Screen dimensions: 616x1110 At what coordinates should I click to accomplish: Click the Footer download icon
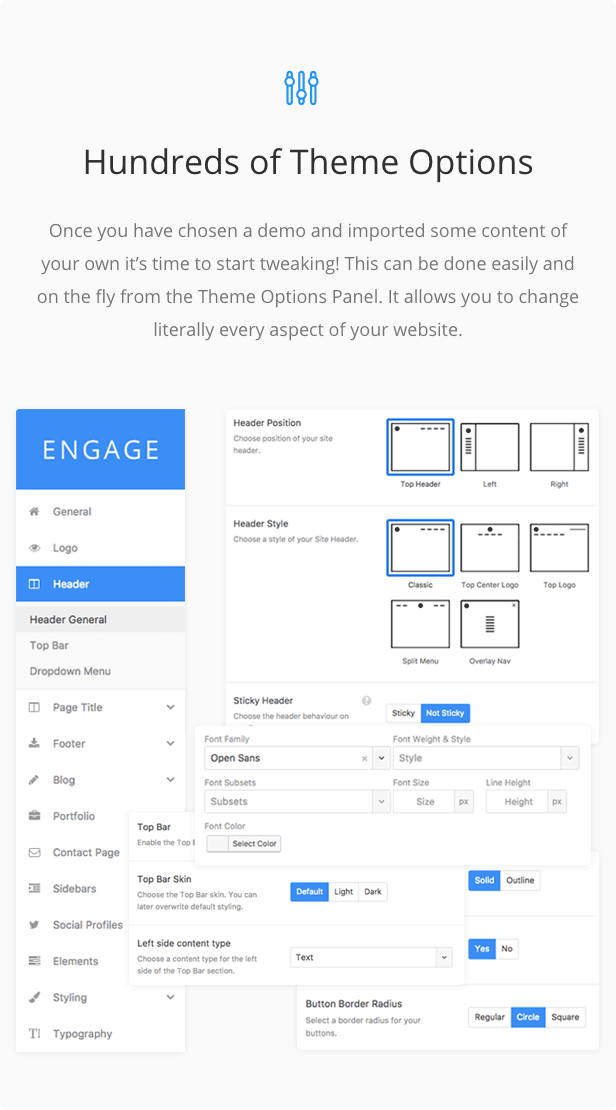coord(34,743)
